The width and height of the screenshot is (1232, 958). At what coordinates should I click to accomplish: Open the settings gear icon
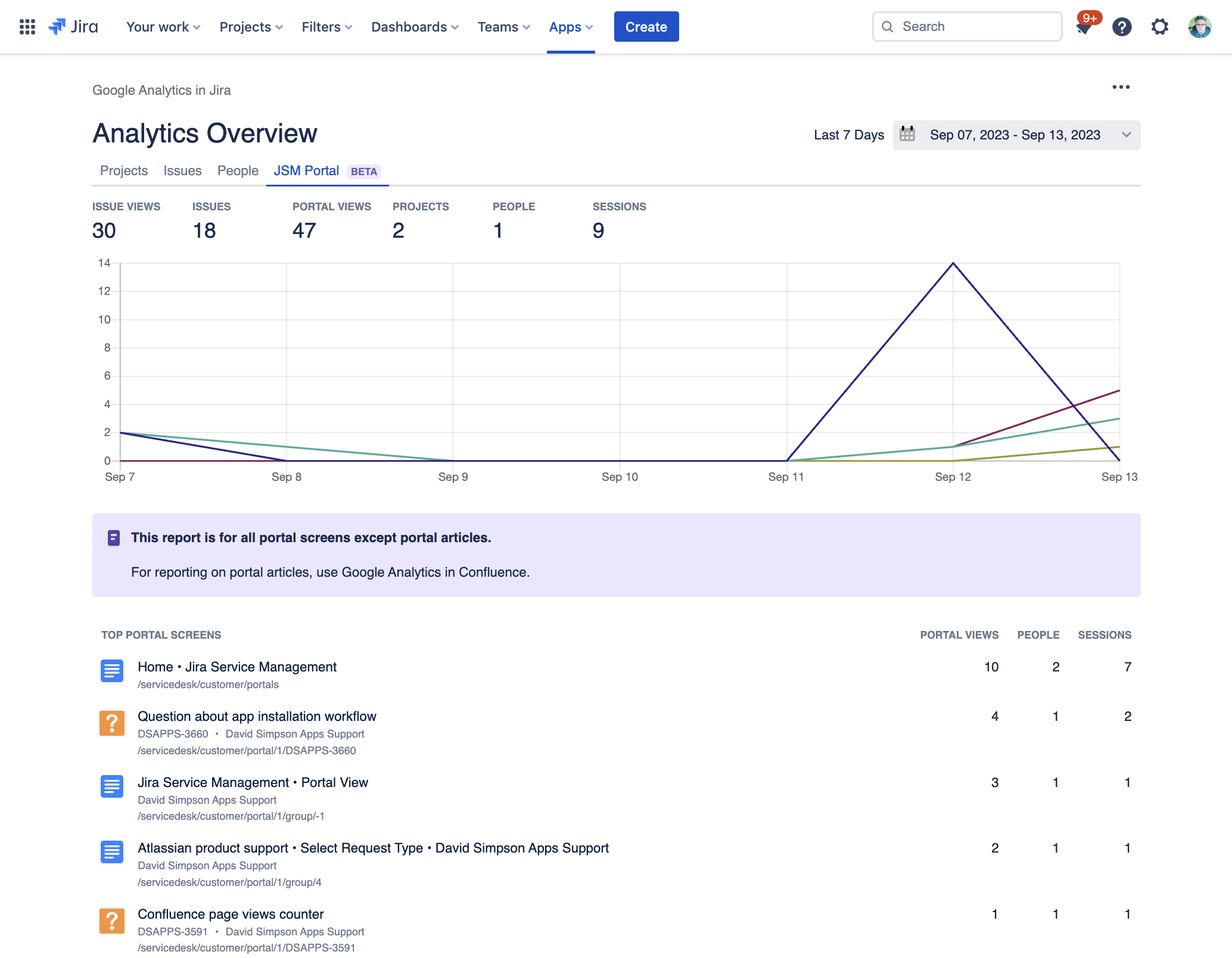pyautogui.click(x=1159, y=27)
